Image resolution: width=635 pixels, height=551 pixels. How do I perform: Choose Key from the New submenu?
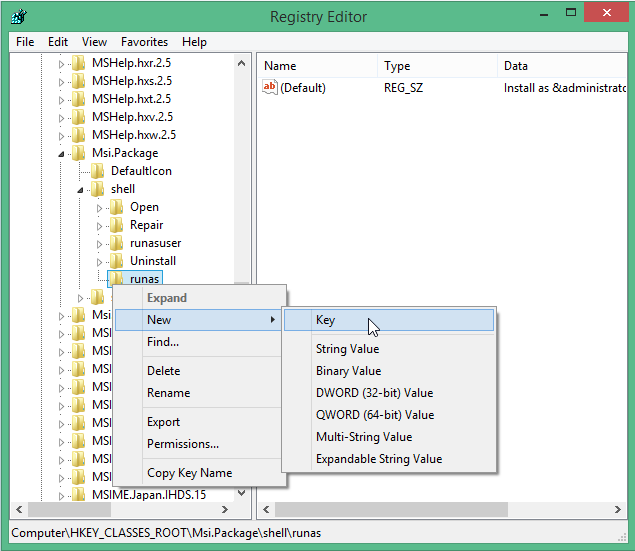(389, 320)
